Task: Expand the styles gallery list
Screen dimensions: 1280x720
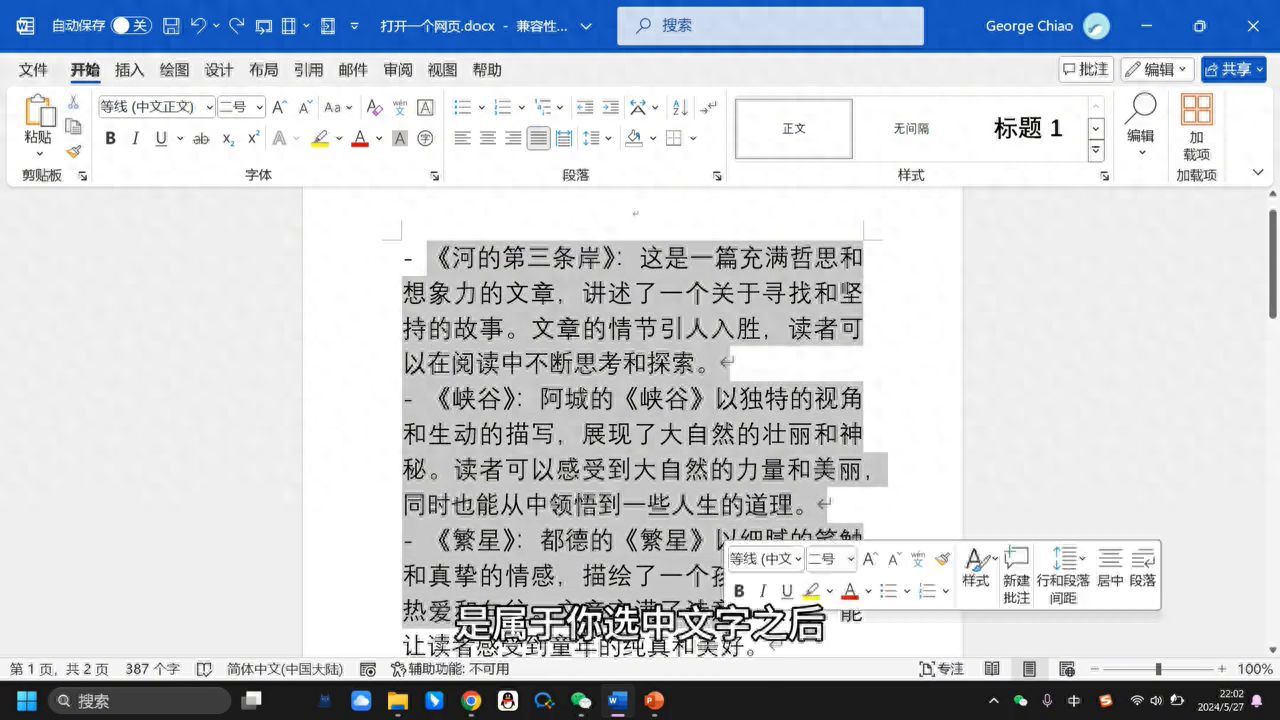Action: (x=1096, y=150)
